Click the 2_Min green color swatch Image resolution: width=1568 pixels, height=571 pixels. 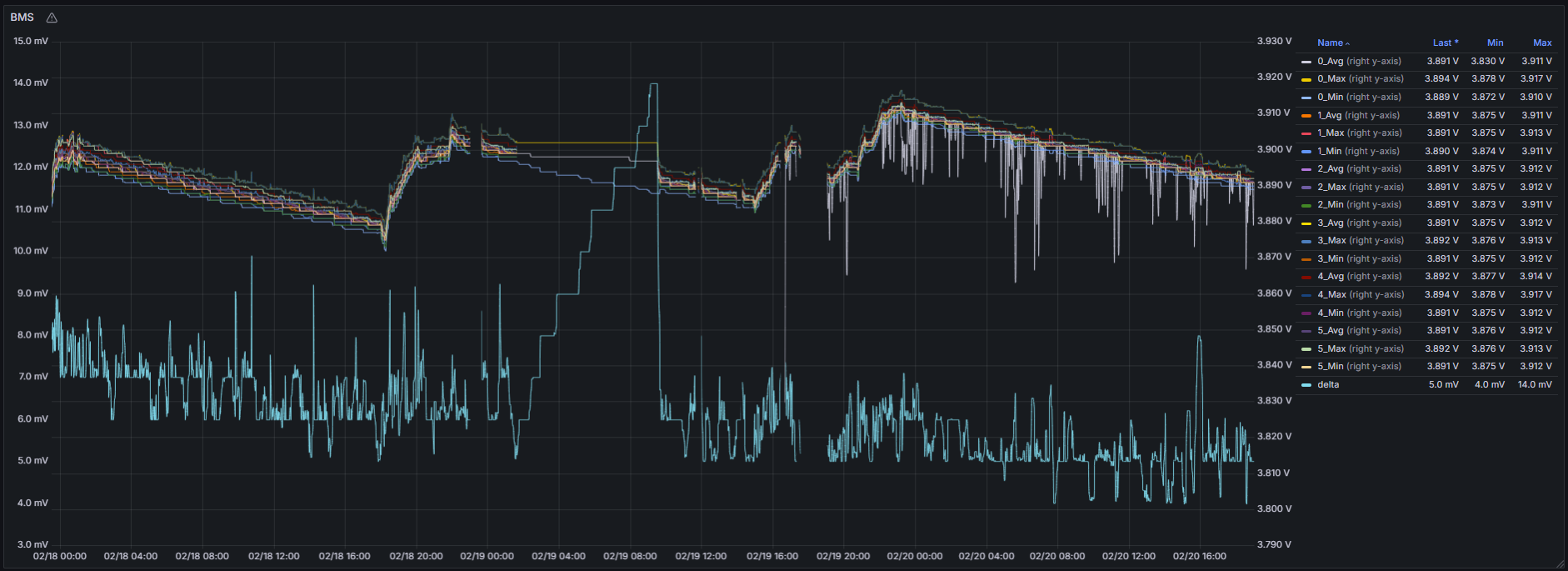(x=1306, y=205)
